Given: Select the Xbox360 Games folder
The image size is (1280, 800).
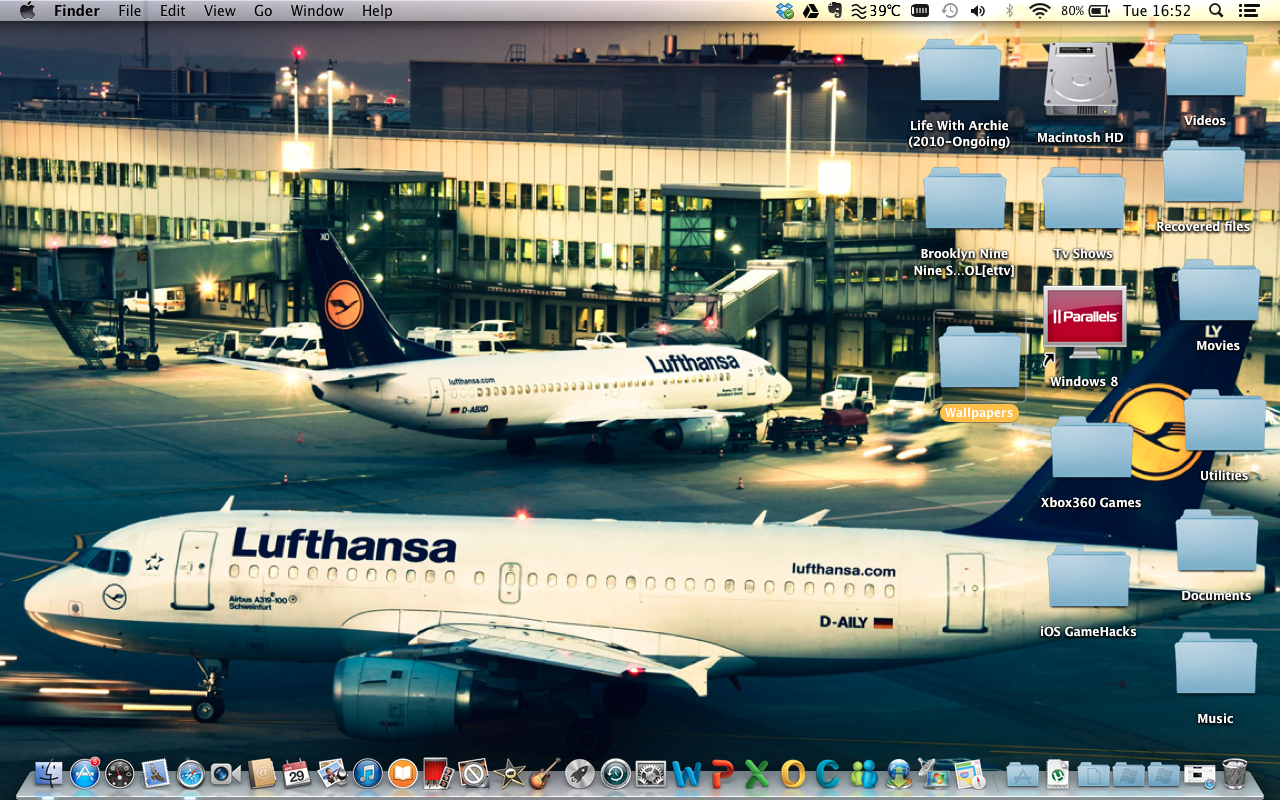Looking at the screenshot, I should point(1091,448).
